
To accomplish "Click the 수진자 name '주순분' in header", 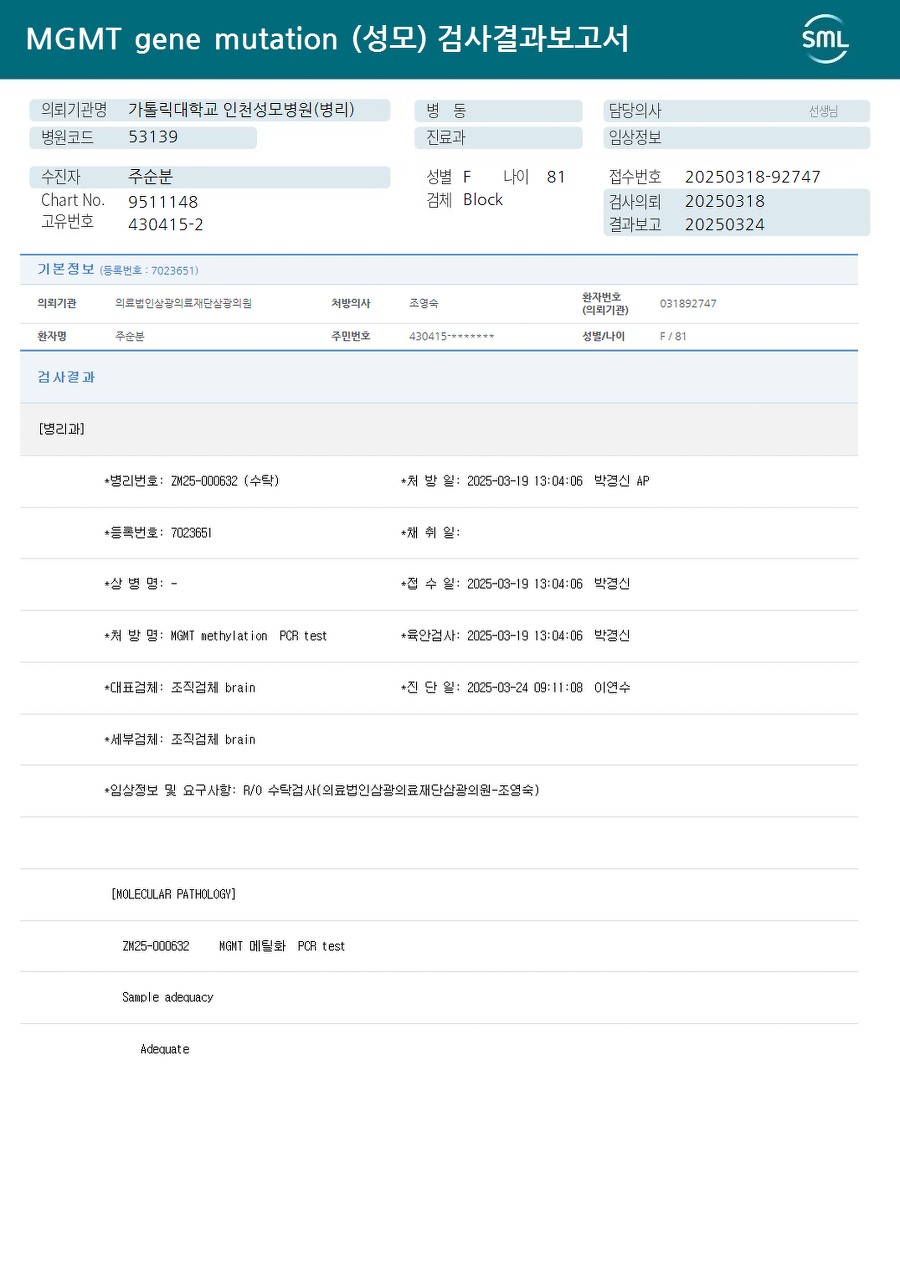I will 150,177.
